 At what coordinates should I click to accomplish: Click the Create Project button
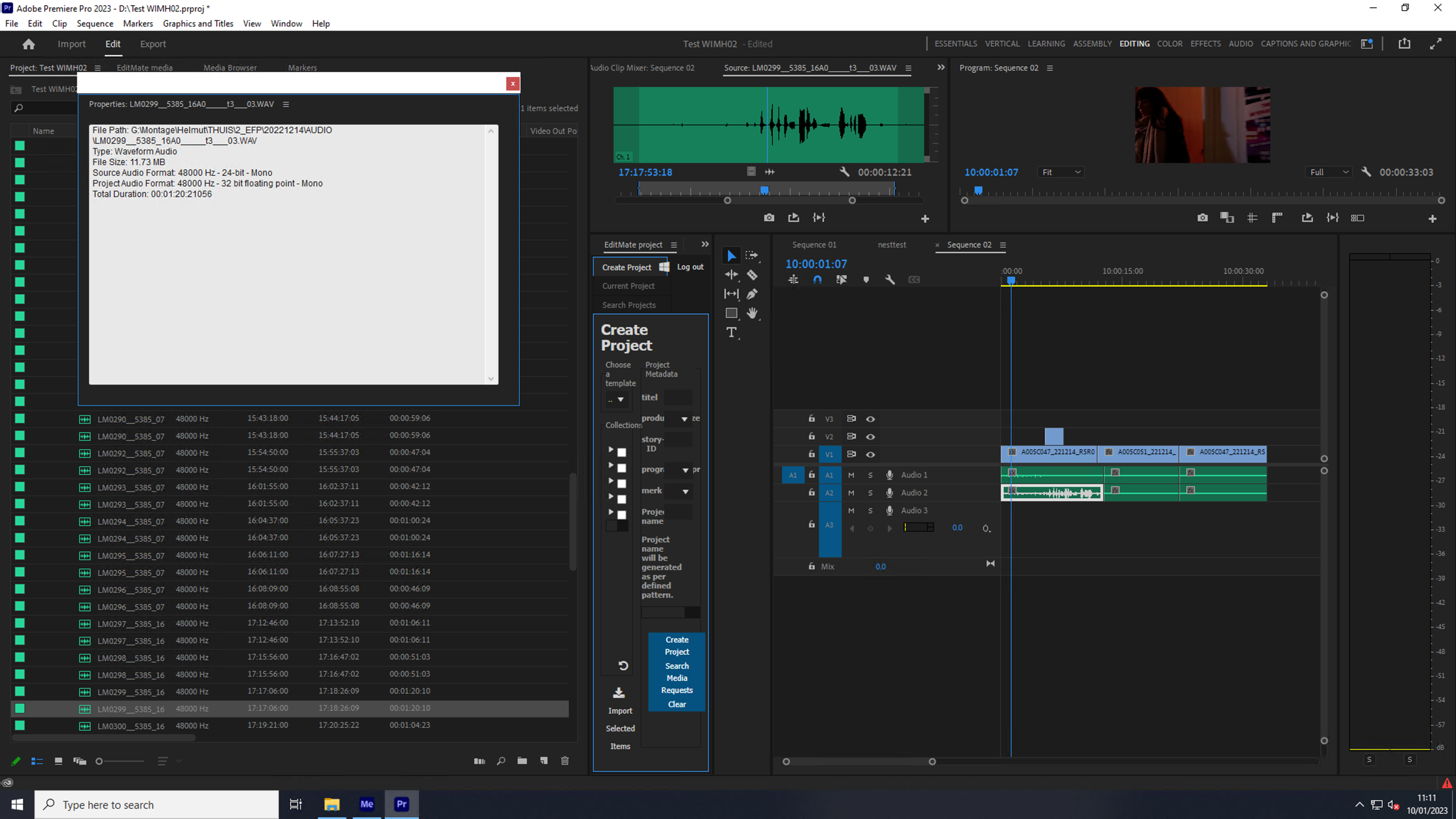(x=676, y=646)
